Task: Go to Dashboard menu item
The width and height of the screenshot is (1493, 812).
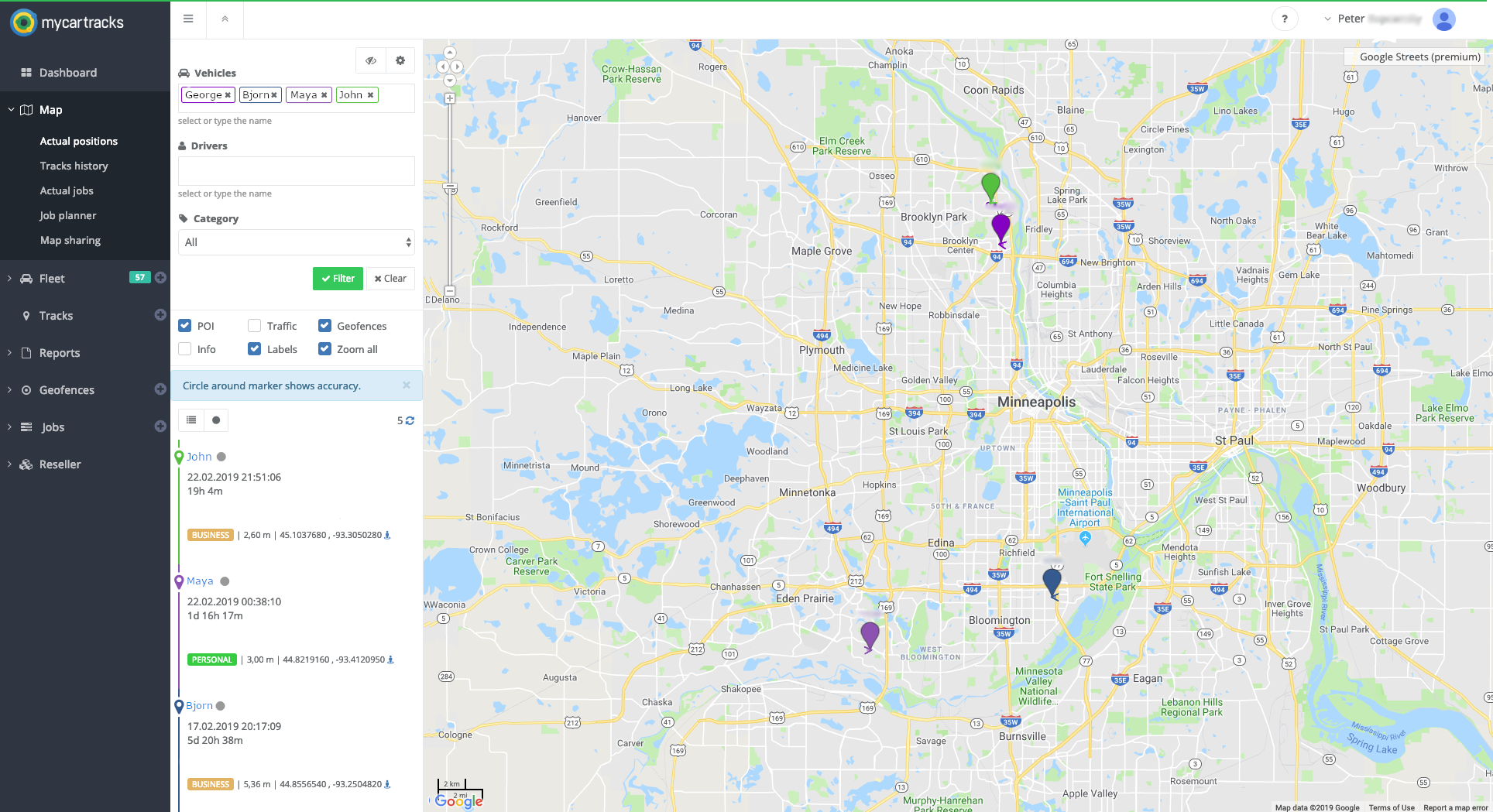Action: (68, 73)
